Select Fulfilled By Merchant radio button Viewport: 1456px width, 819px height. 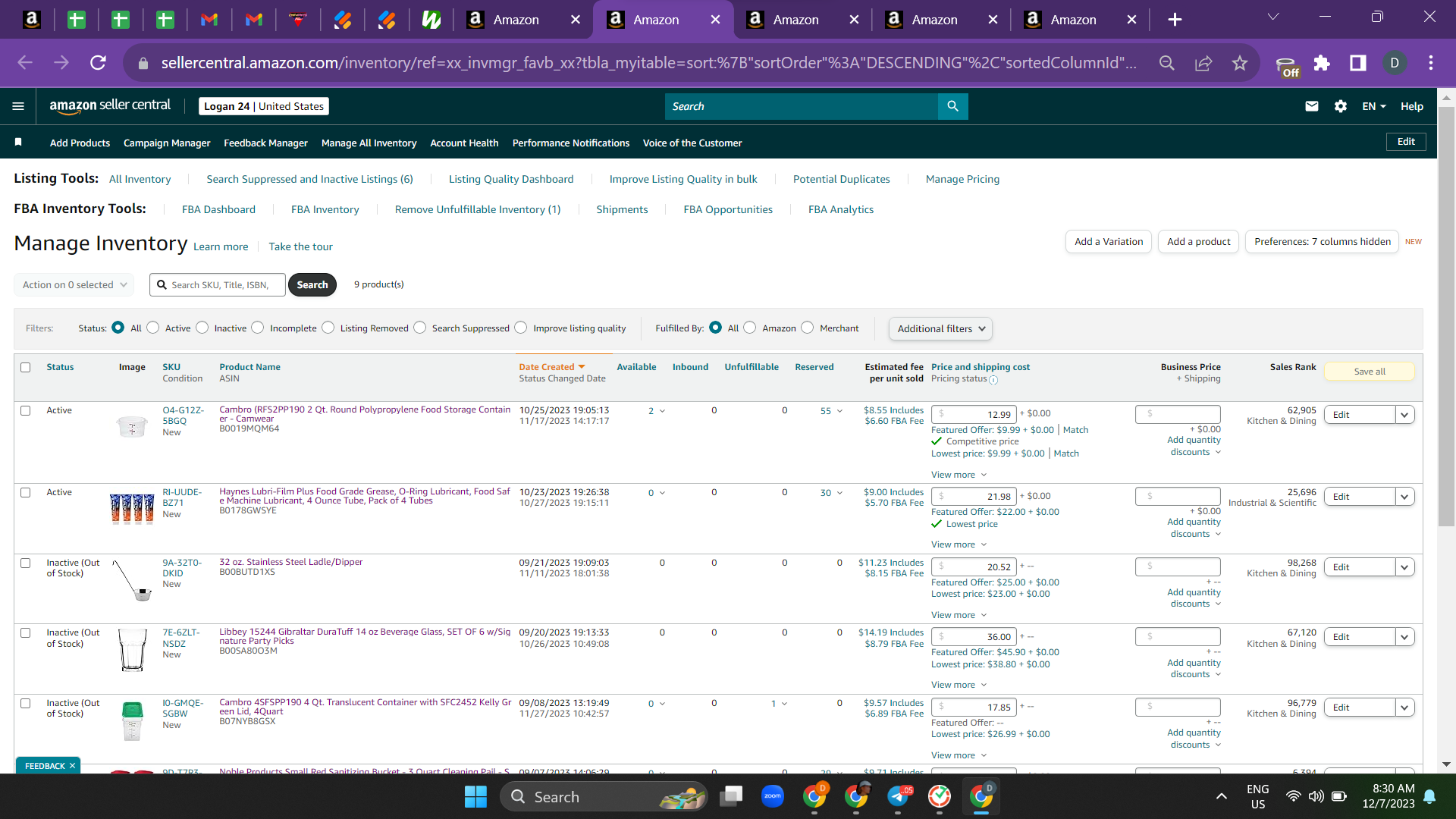point(808,328)
